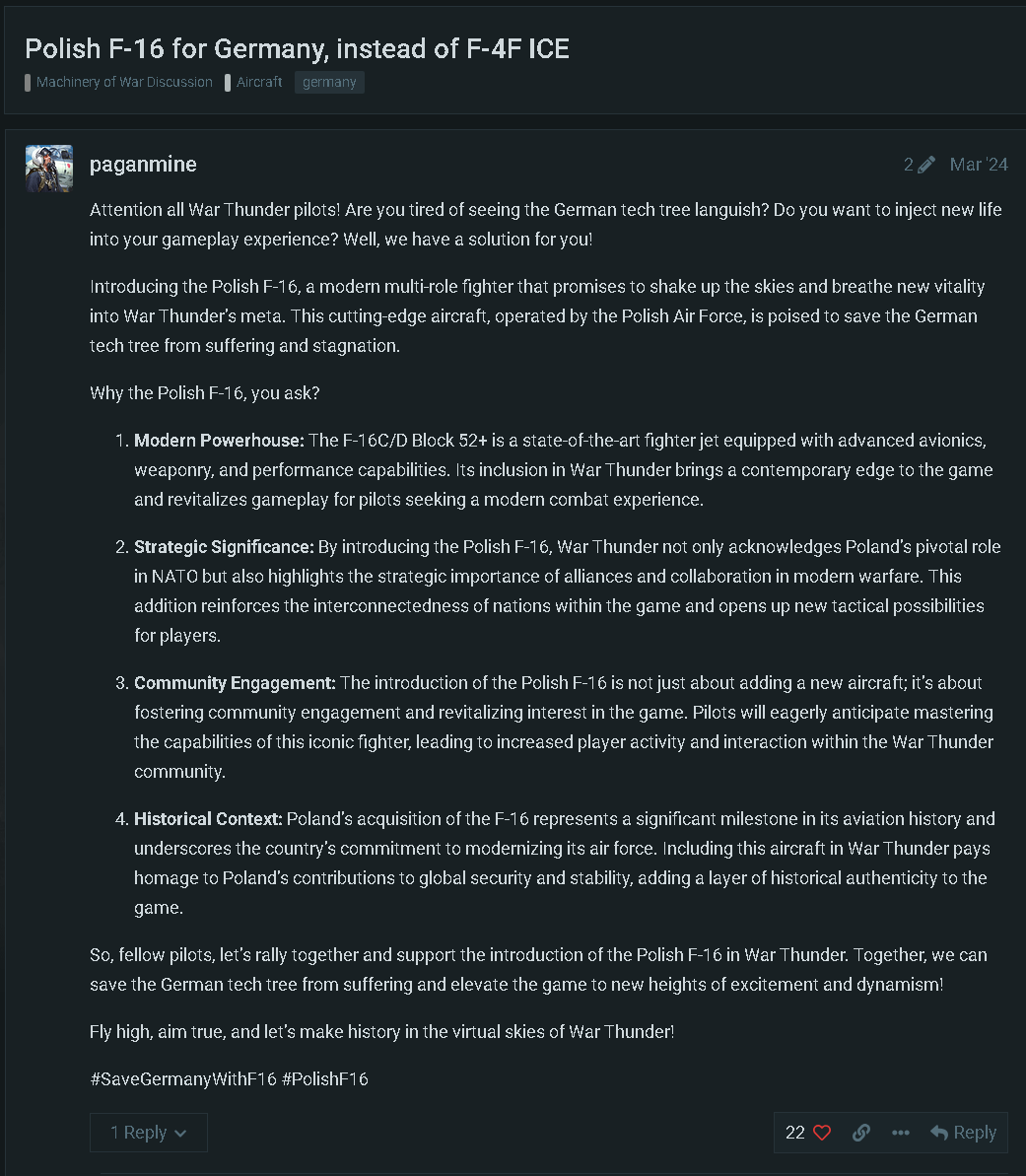Click the #SaveGermanyWithF16 hashtag
Screen dimensions: 1026x1176
pos(183,1079)
